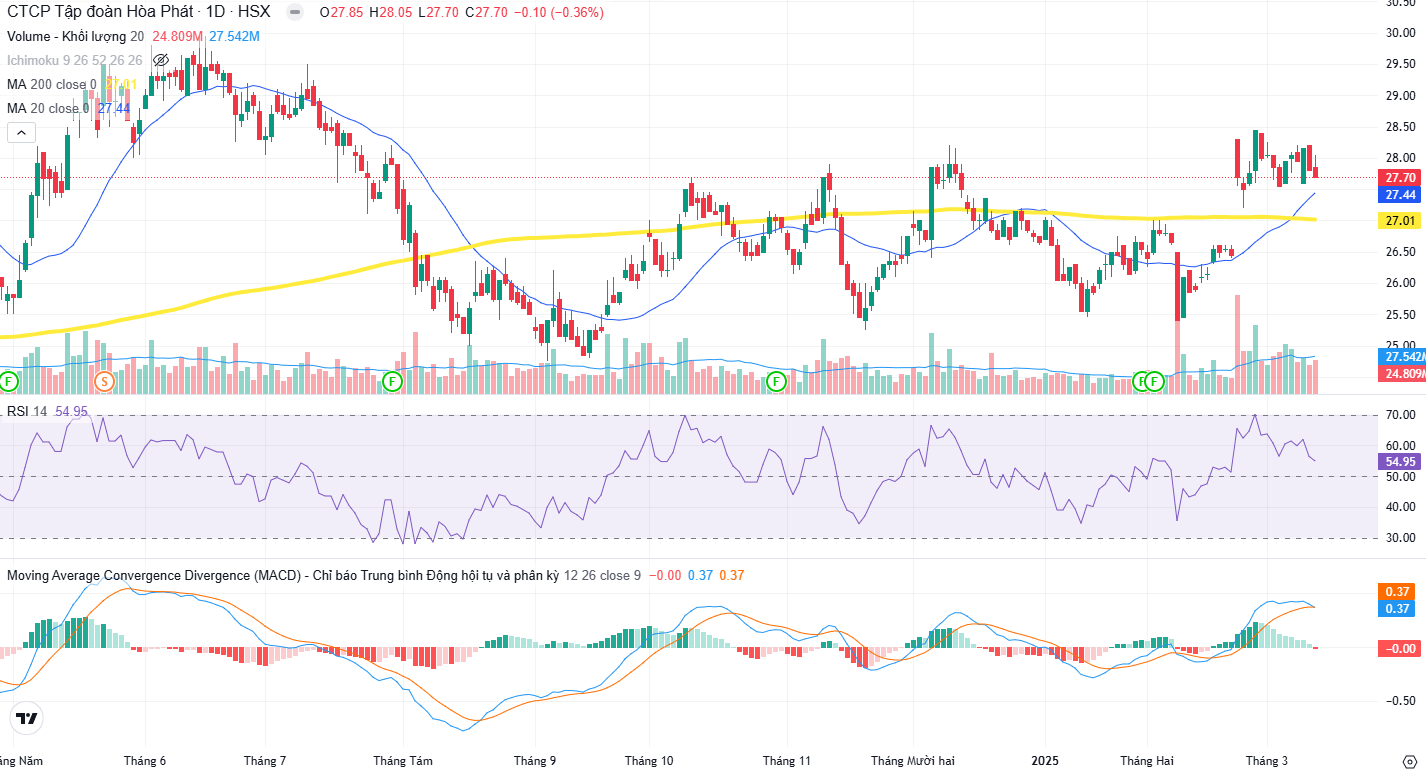The image size is (1426, 772).
Task: Open the TradingView logo at bottom left
Action: tap(27, 718)
